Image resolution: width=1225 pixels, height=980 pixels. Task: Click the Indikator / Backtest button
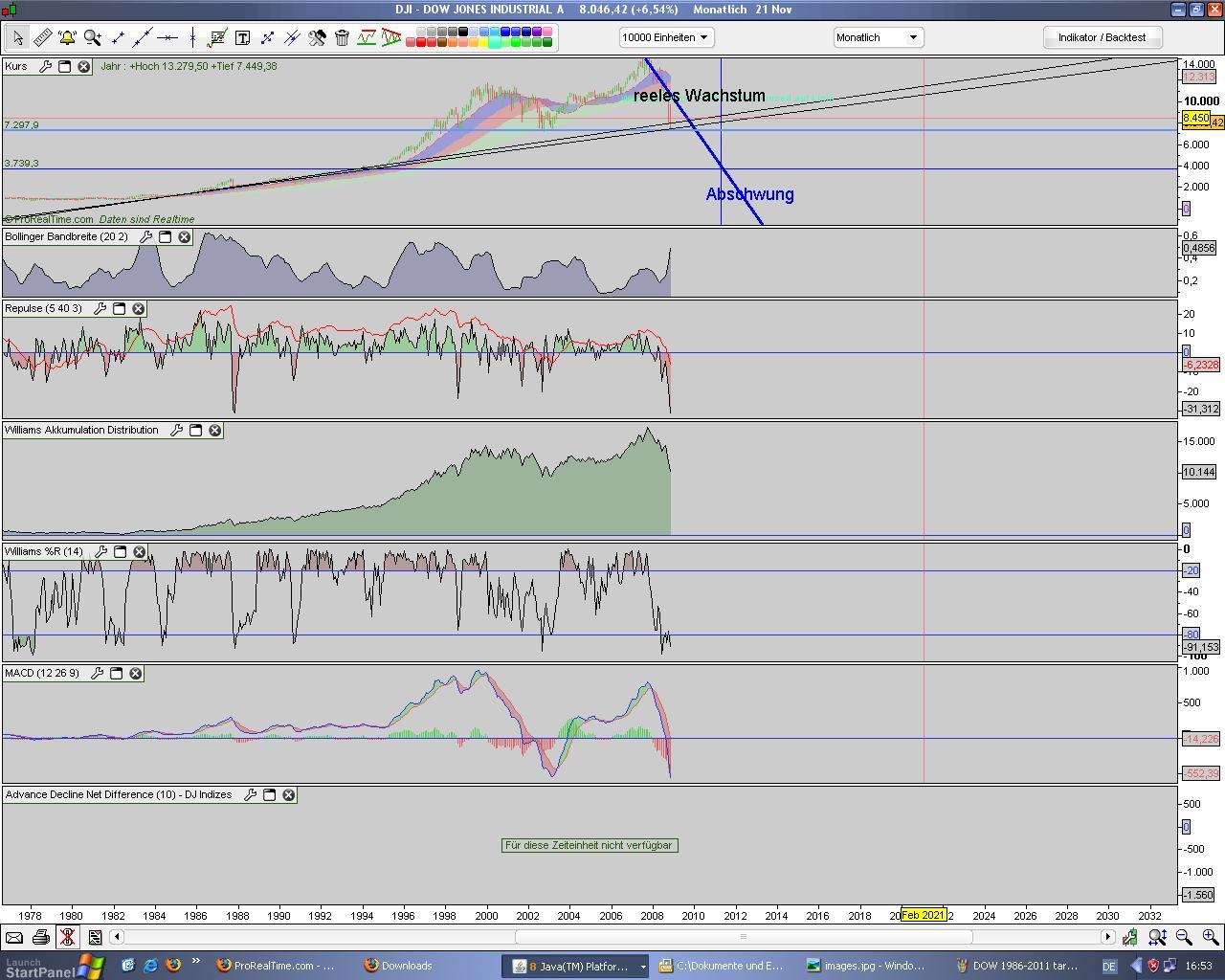1102,37
